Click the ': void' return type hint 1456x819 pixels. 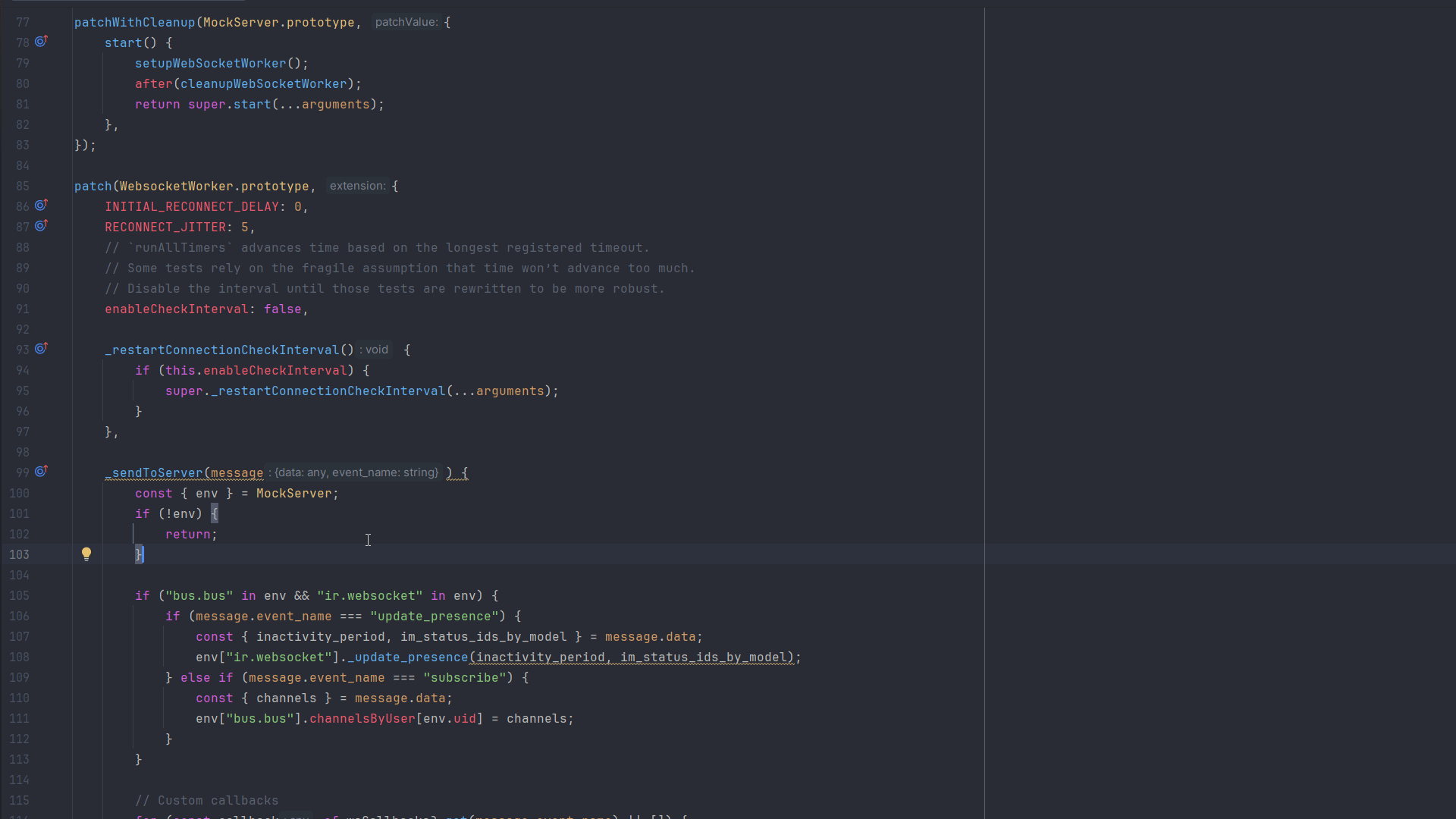[x=374, y=350]
